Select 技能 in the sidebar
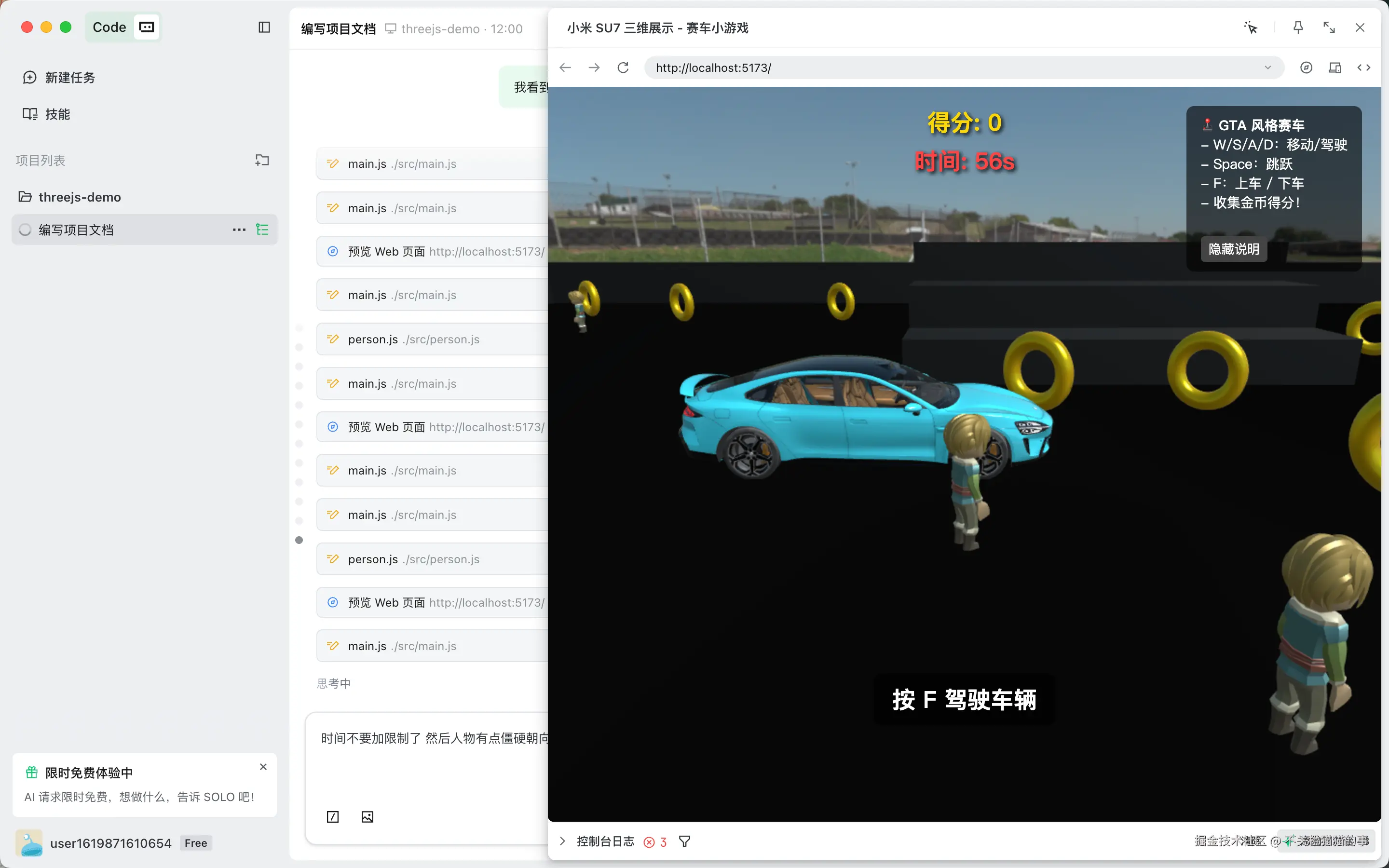 coord(57,114)
